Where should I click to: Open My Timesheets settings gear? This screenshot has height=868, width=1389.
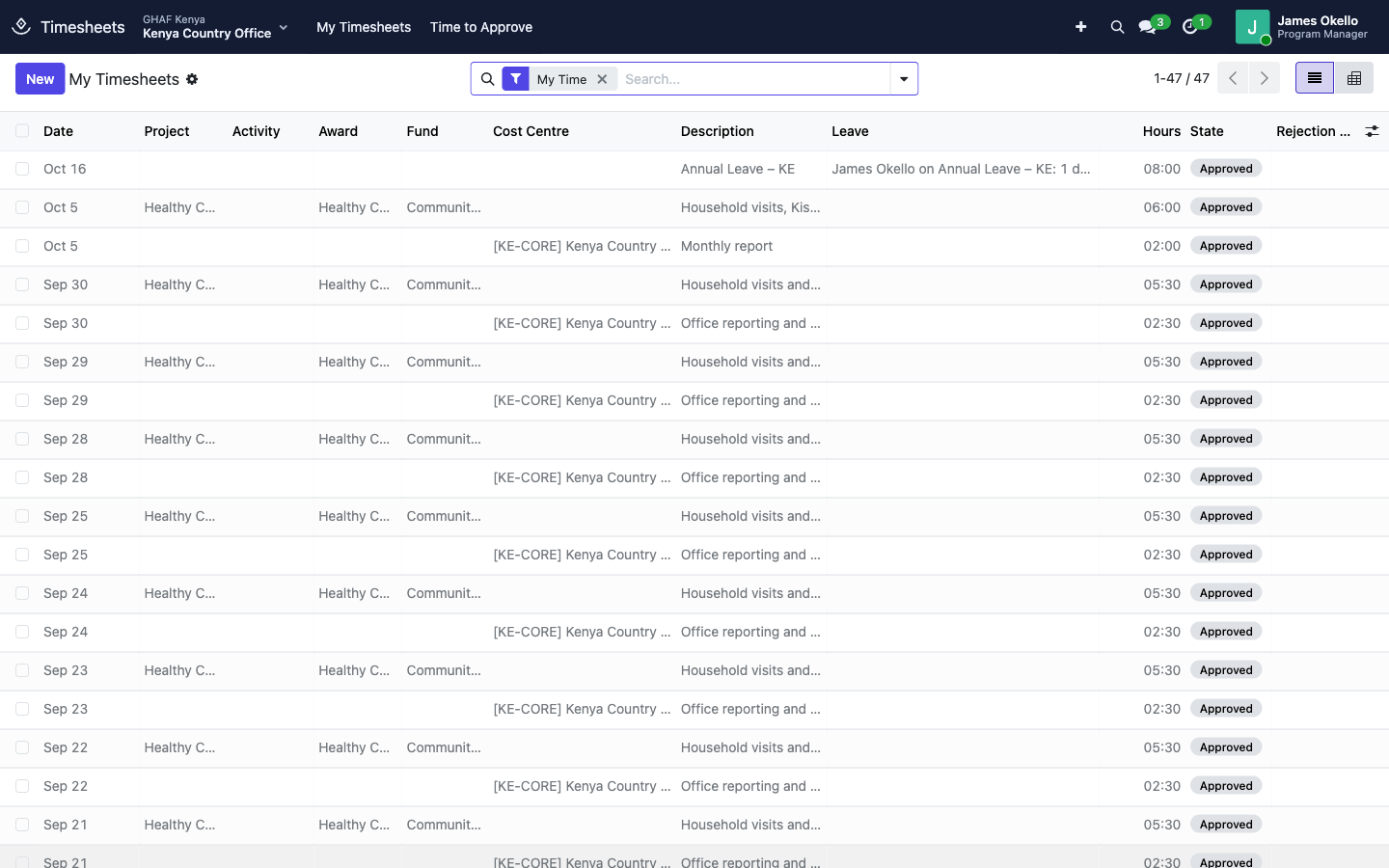(x=192, y=79)
